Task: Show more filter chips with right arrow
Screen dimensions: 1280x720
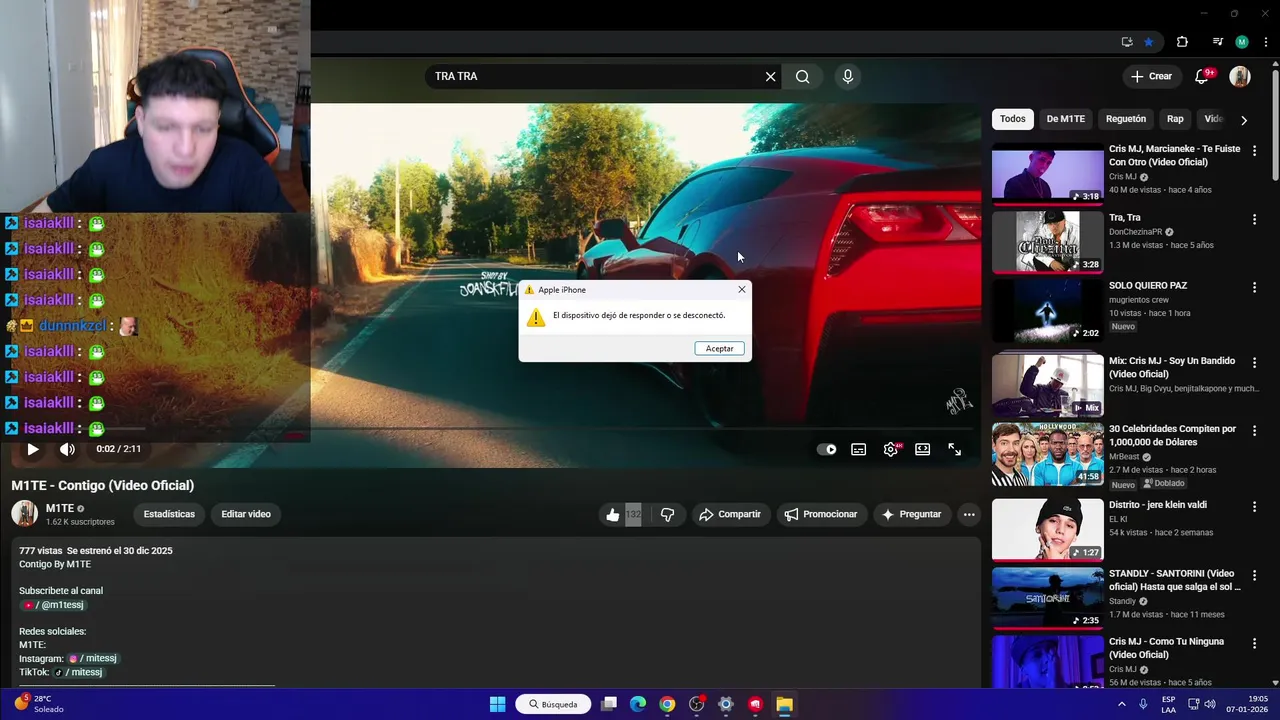Action: click(x=1244, y=120)
